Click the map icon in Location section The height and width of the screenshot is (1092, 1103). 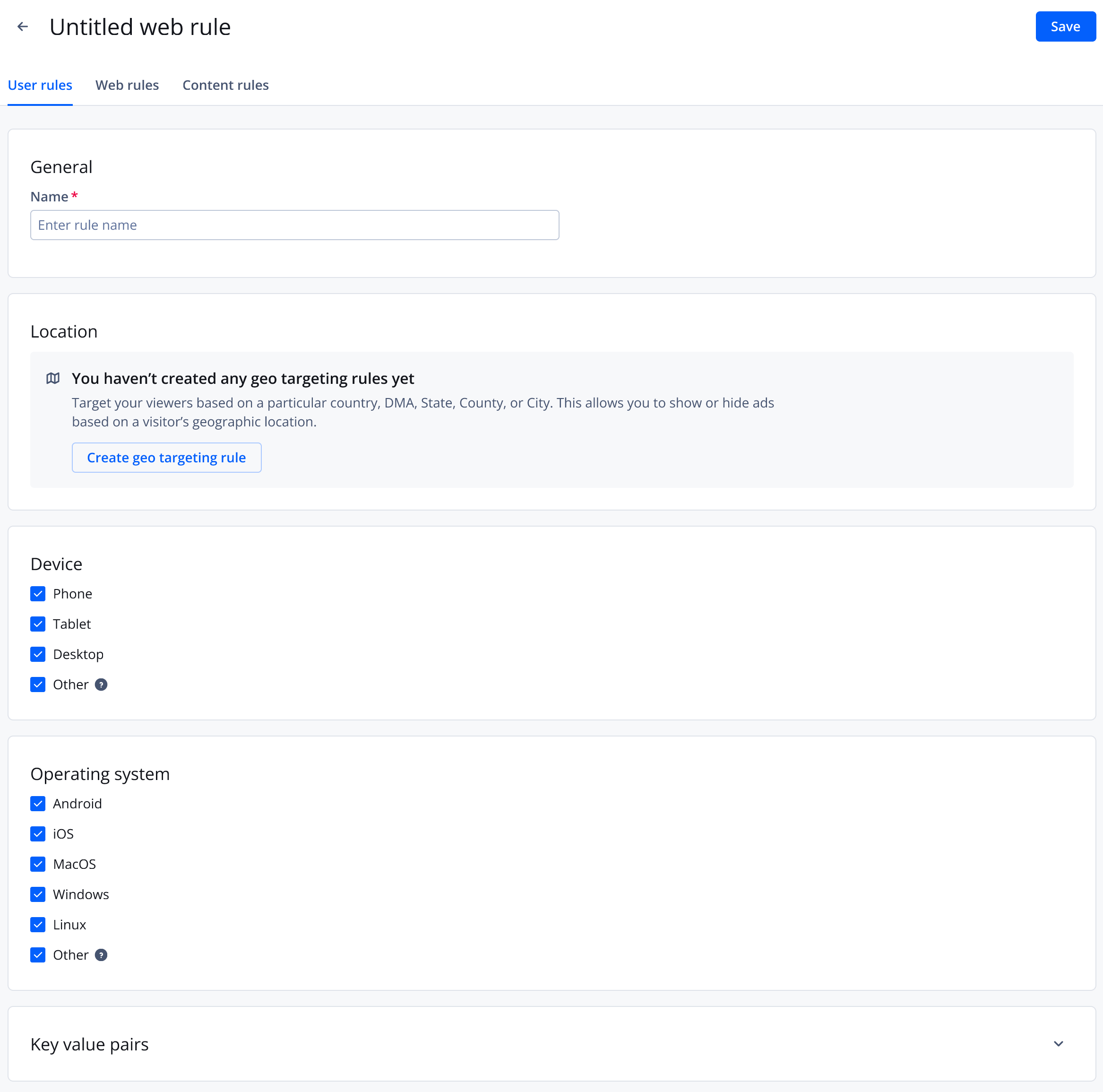click(x=52, y=378)
